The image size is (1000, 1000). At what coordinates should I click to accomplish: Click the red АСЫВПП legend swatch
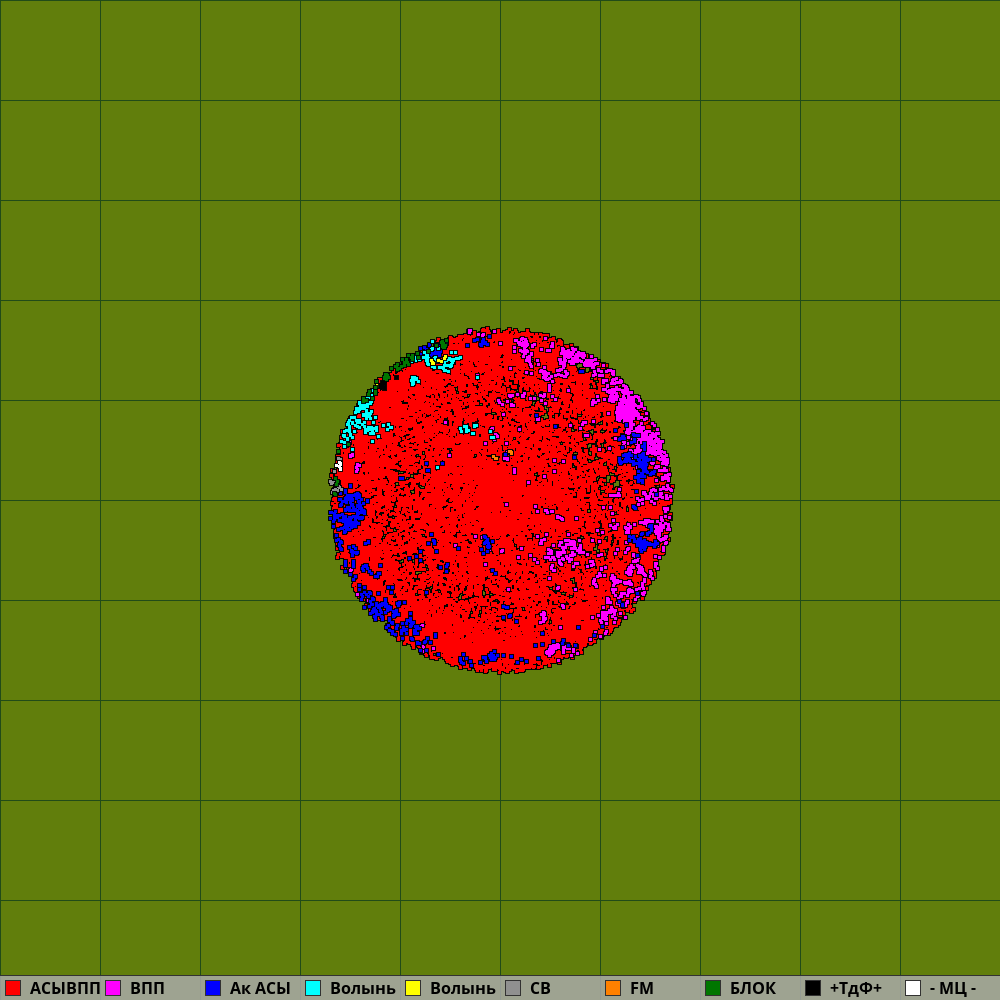coord(13,988)
